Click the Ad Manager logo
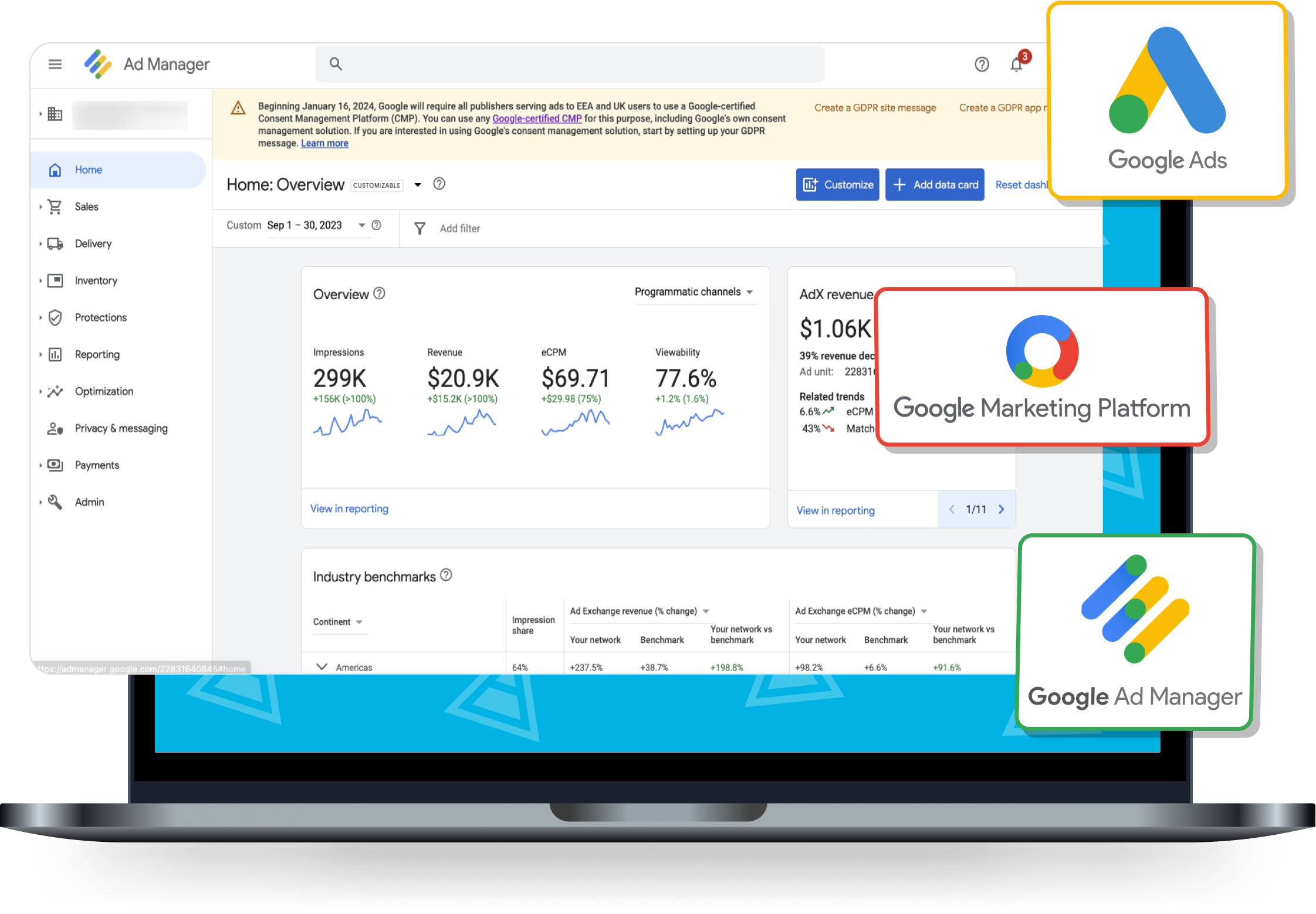 tap(97, 64)
